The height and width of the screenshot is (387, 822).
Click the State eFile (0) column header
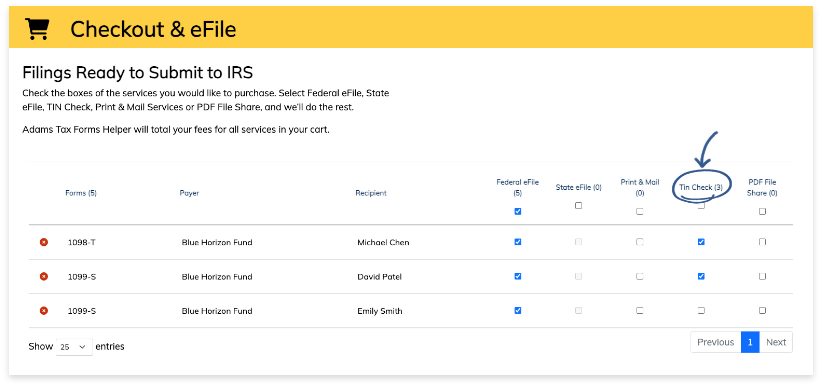pyautogui.click(x=578, y=187)
